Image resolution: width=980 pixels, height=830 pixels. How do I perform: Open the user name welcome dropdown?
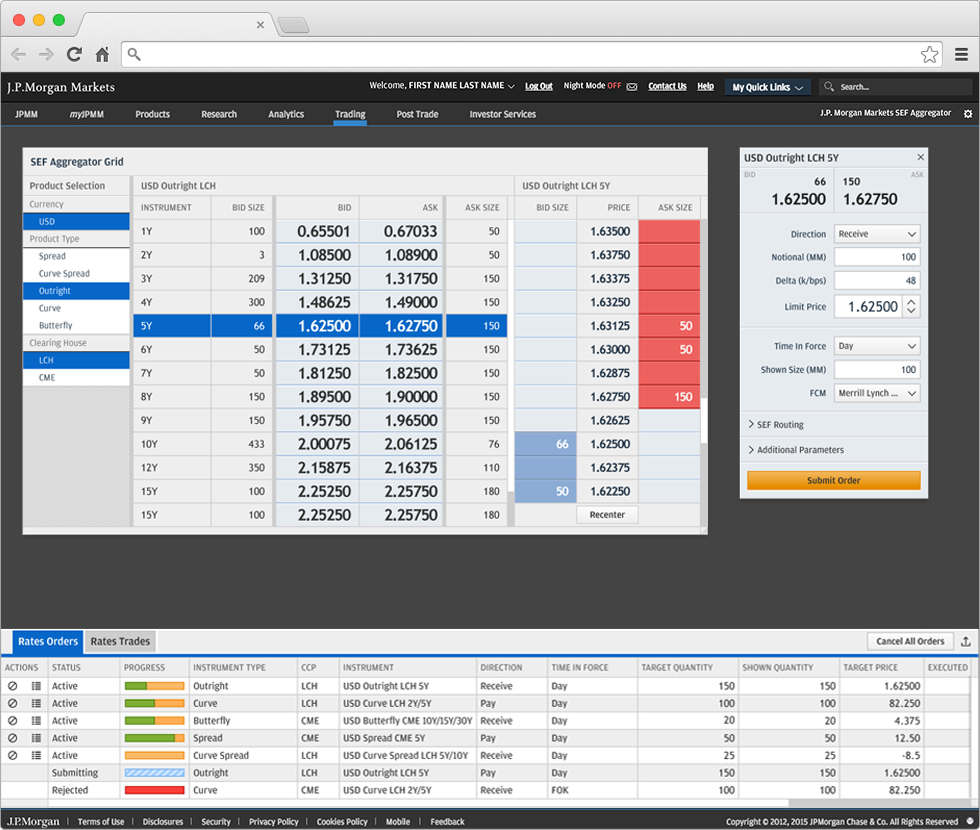coord(442,86)
